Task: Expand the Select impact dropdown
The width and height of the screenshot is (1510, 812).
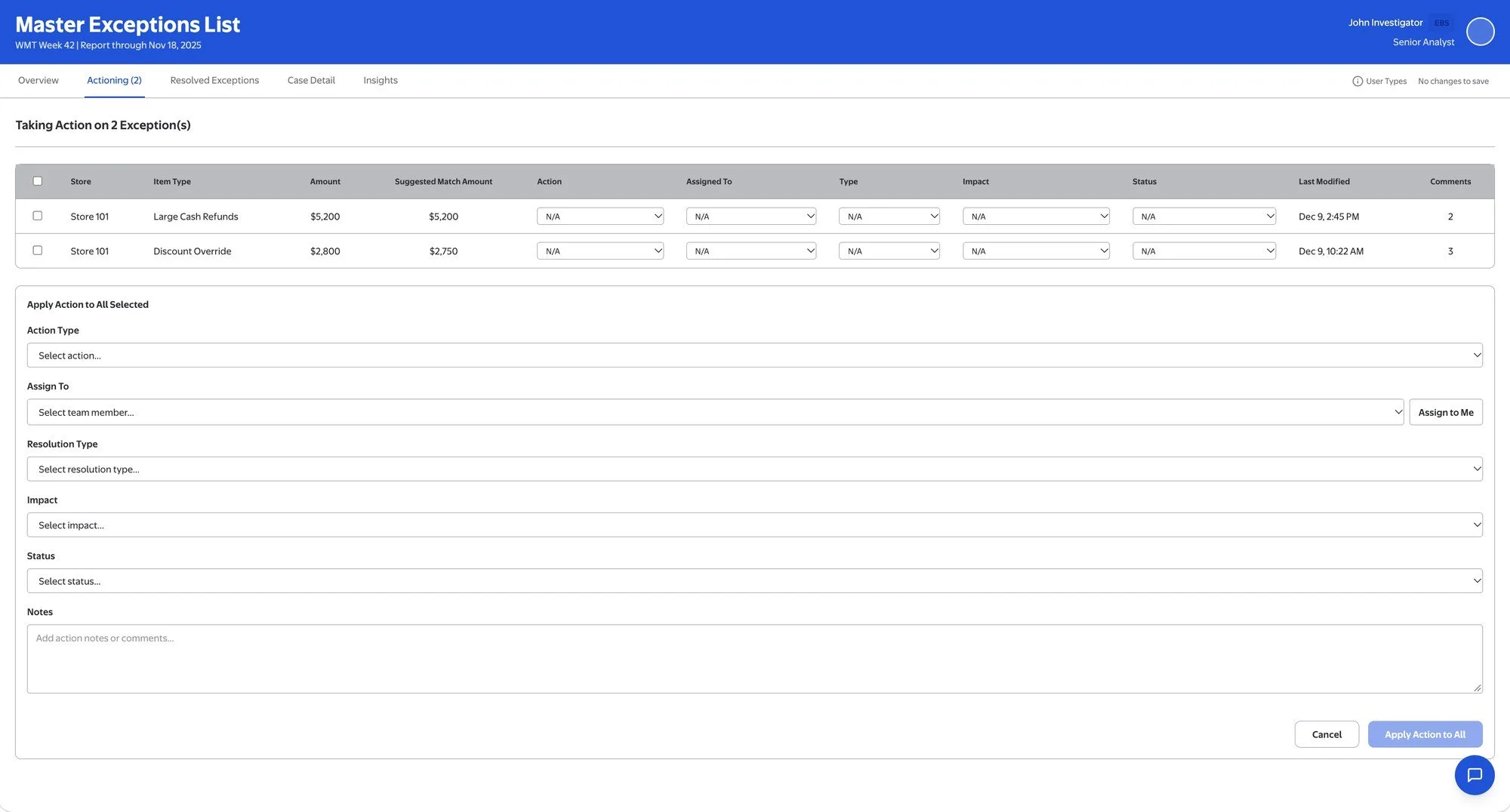Action: point(755,525)
